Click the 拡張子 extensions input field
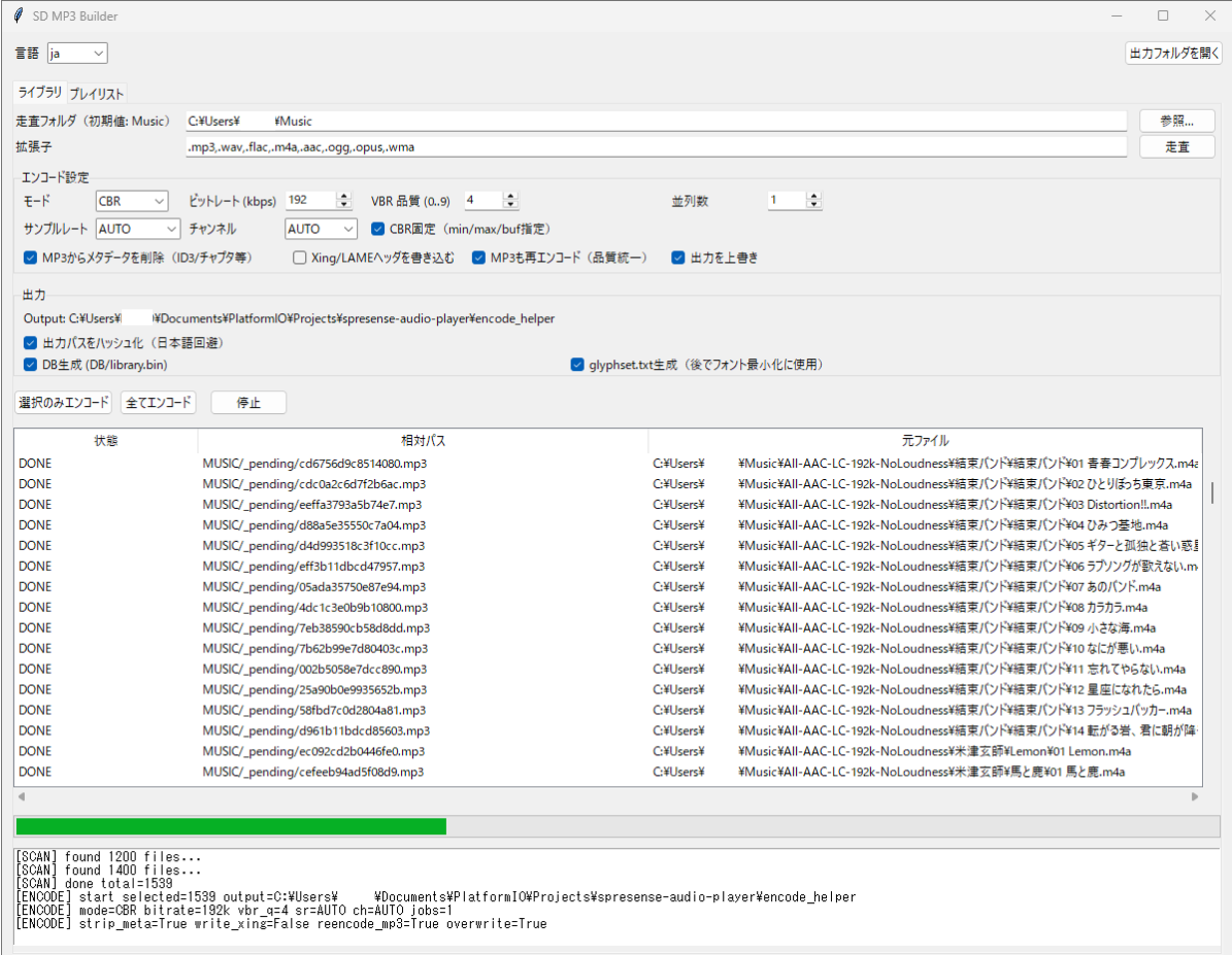 point(655,147)
